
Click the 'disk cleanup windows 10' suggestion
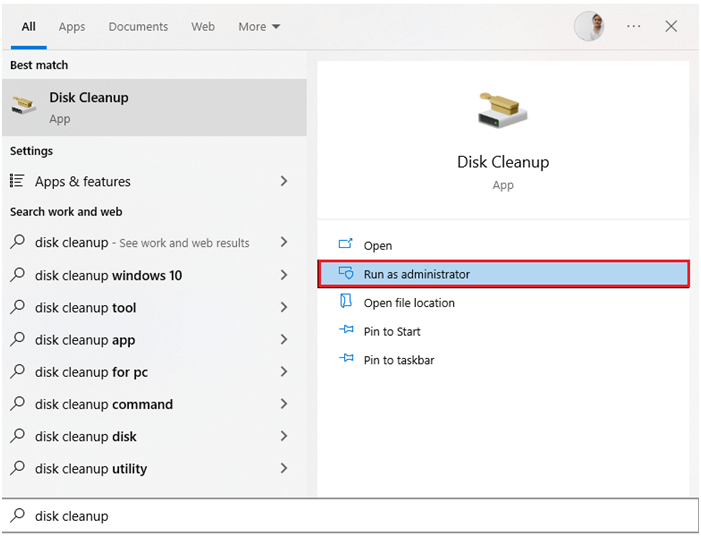coord(154,275)
